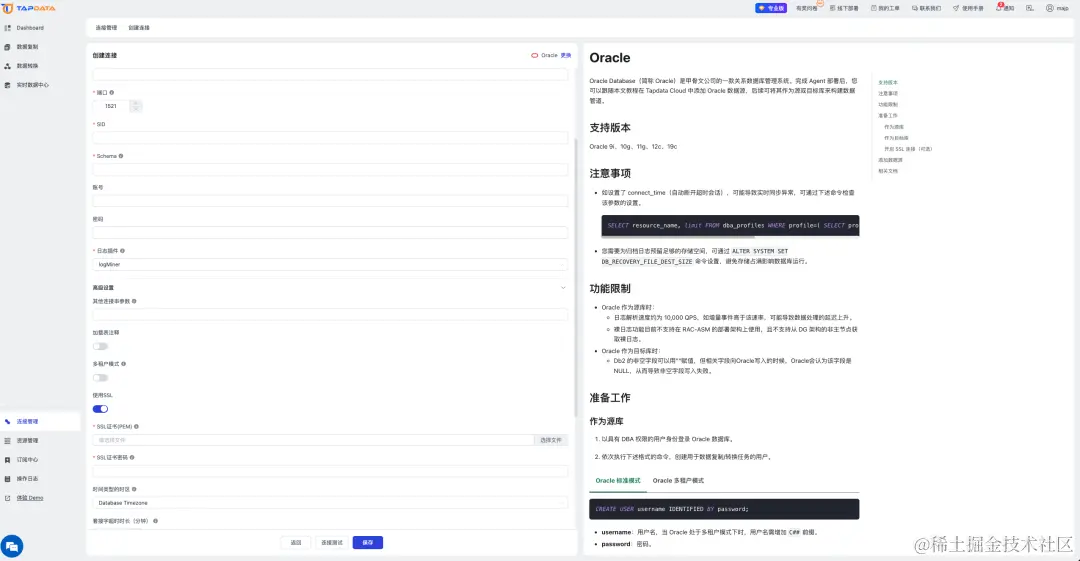Open the 体验 Demo link
The image size is (1080, 561).
30,498
